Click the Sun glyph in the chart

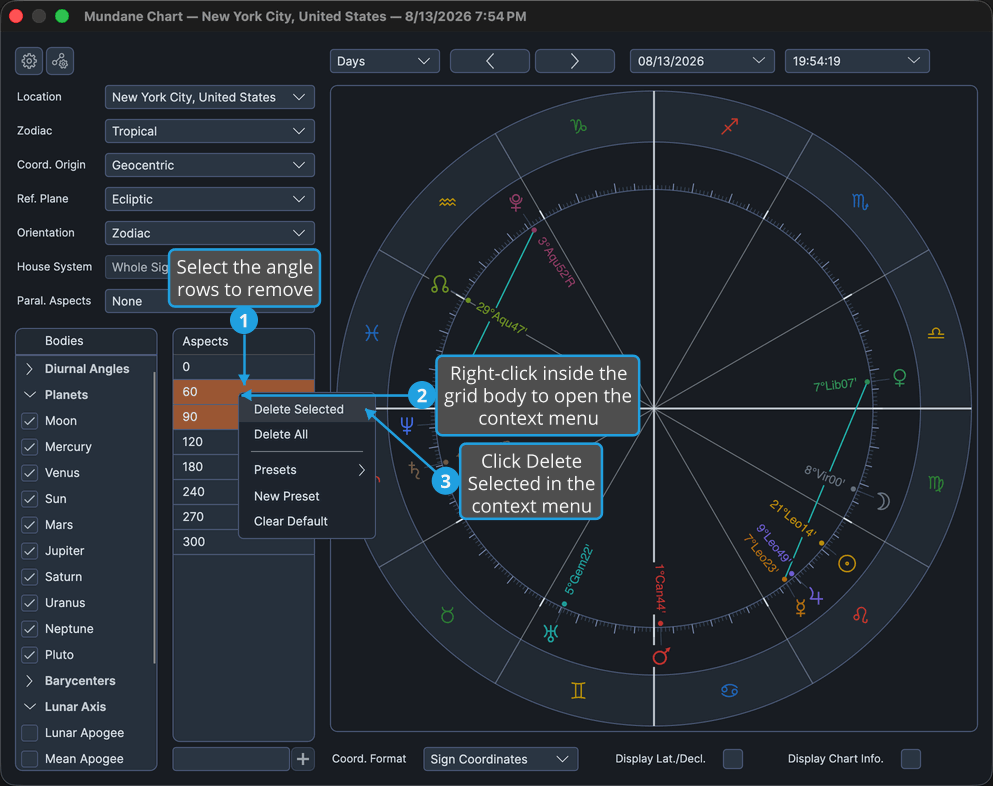click(847, 563)
